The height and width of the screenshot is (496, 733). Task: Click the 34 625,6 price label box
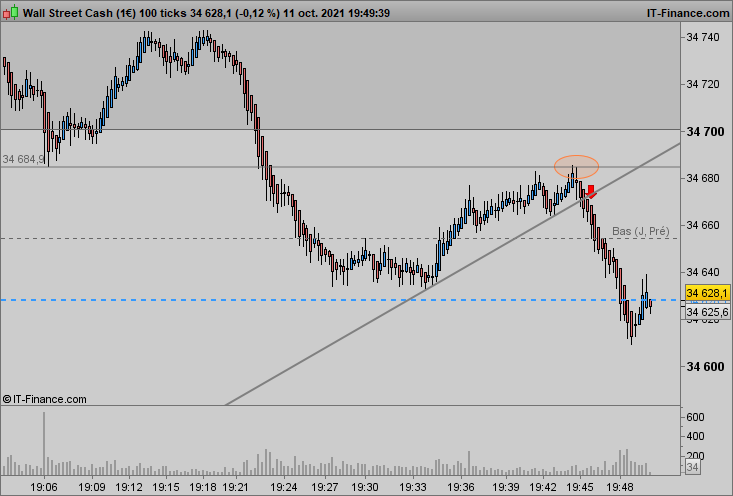(x=707, y=312)
